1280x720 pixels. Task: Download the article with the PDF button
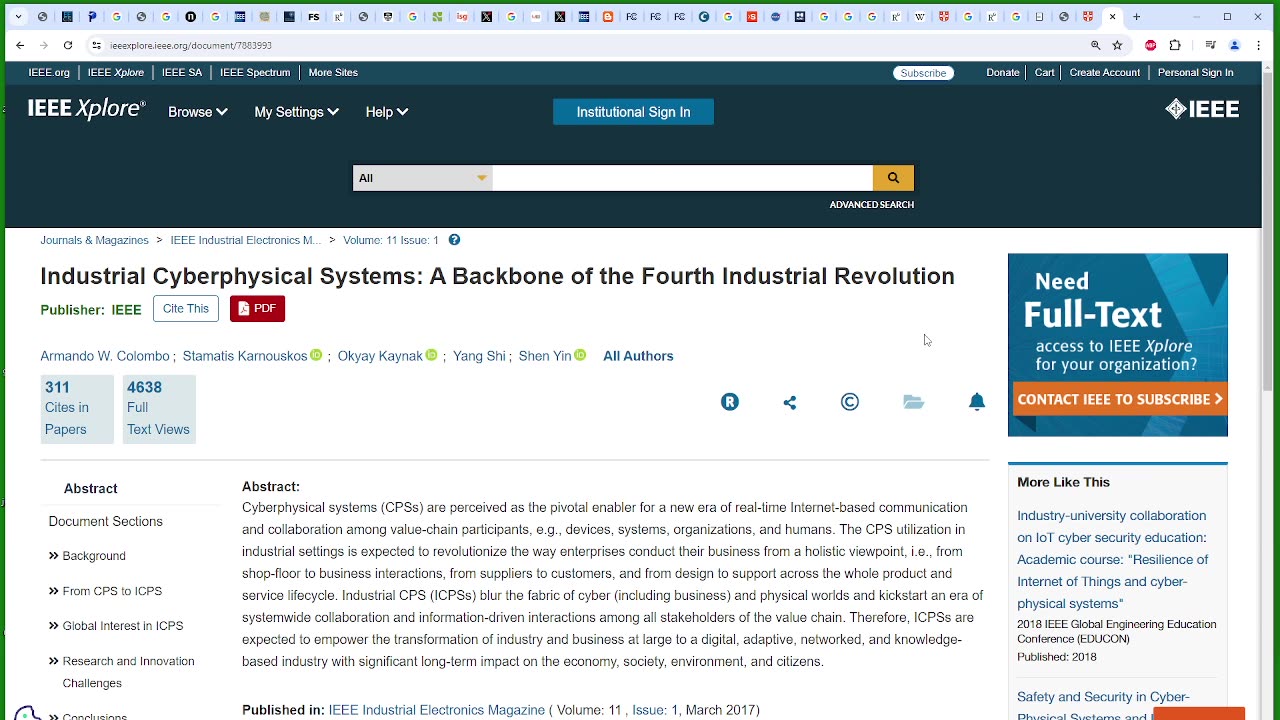(257, 308)
